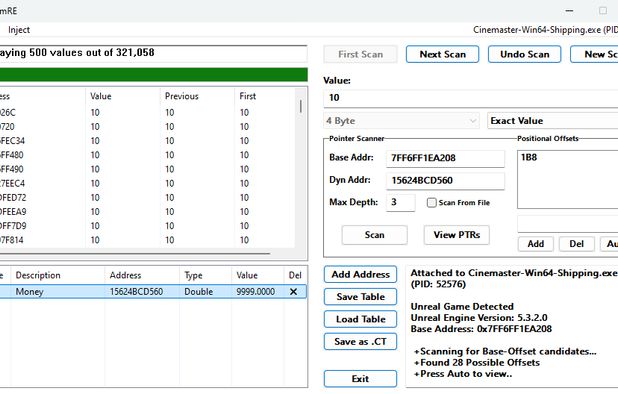Select the scan result row ending 7EEC4
Screen dimensions: 618x394
(147, 184)
